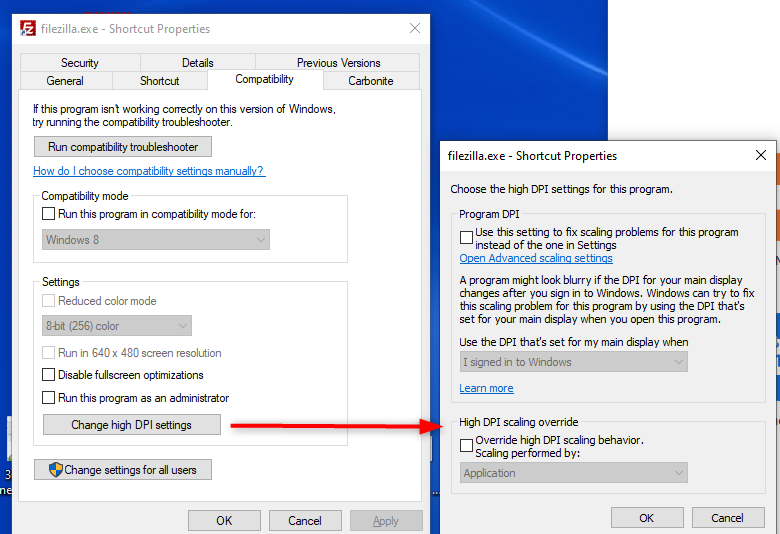Image resolution: width=780 pixels, height=534 pixels.
Task: Enable Override high DPI scaling behavior
Action: pos(466,445)
